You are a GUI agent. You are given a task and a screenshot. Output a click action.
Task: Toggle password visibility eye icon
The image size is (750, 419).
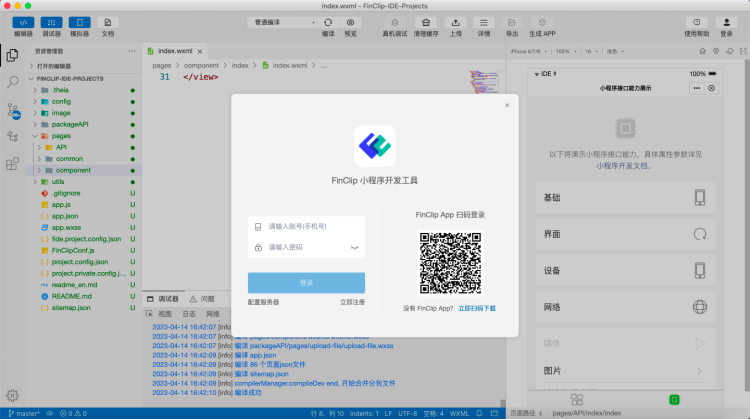click(354, 248)
